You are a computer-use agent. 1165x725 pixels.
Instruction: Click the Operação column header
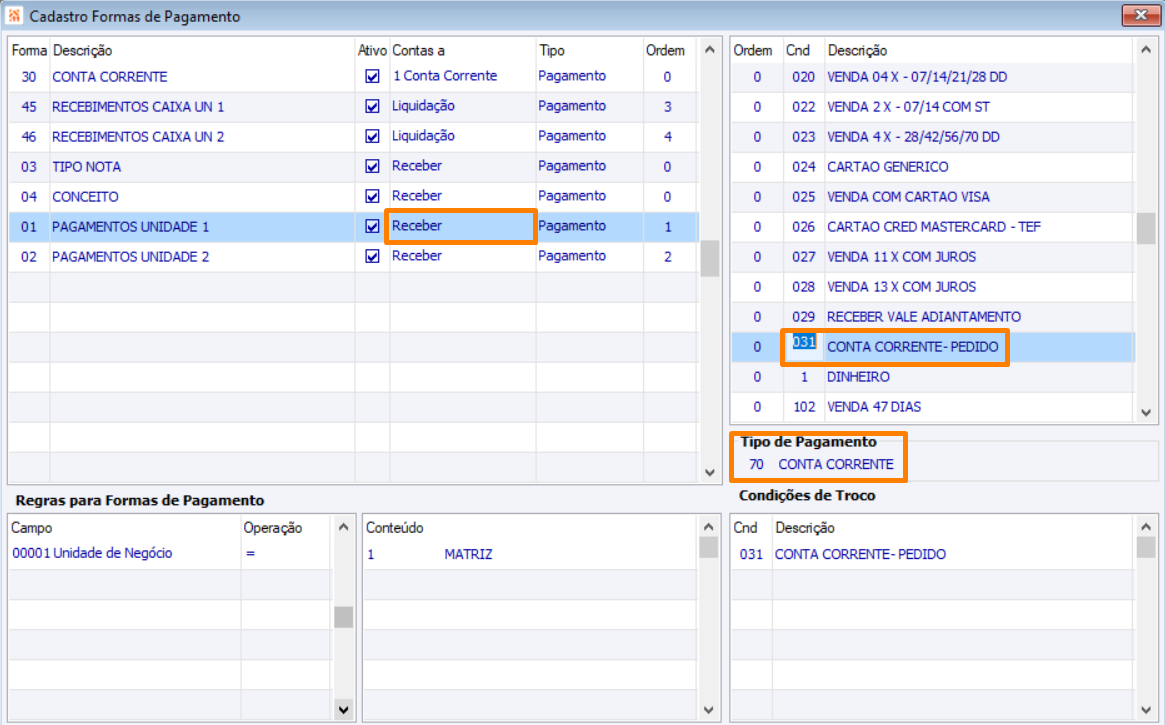click(273, 527)
